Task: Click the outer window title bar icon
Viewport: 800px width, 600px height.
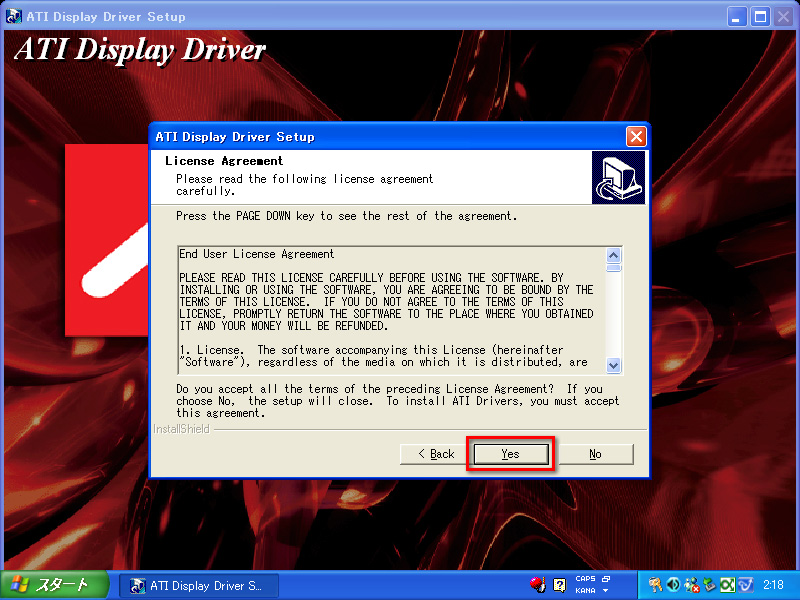Action: point(14,16)
